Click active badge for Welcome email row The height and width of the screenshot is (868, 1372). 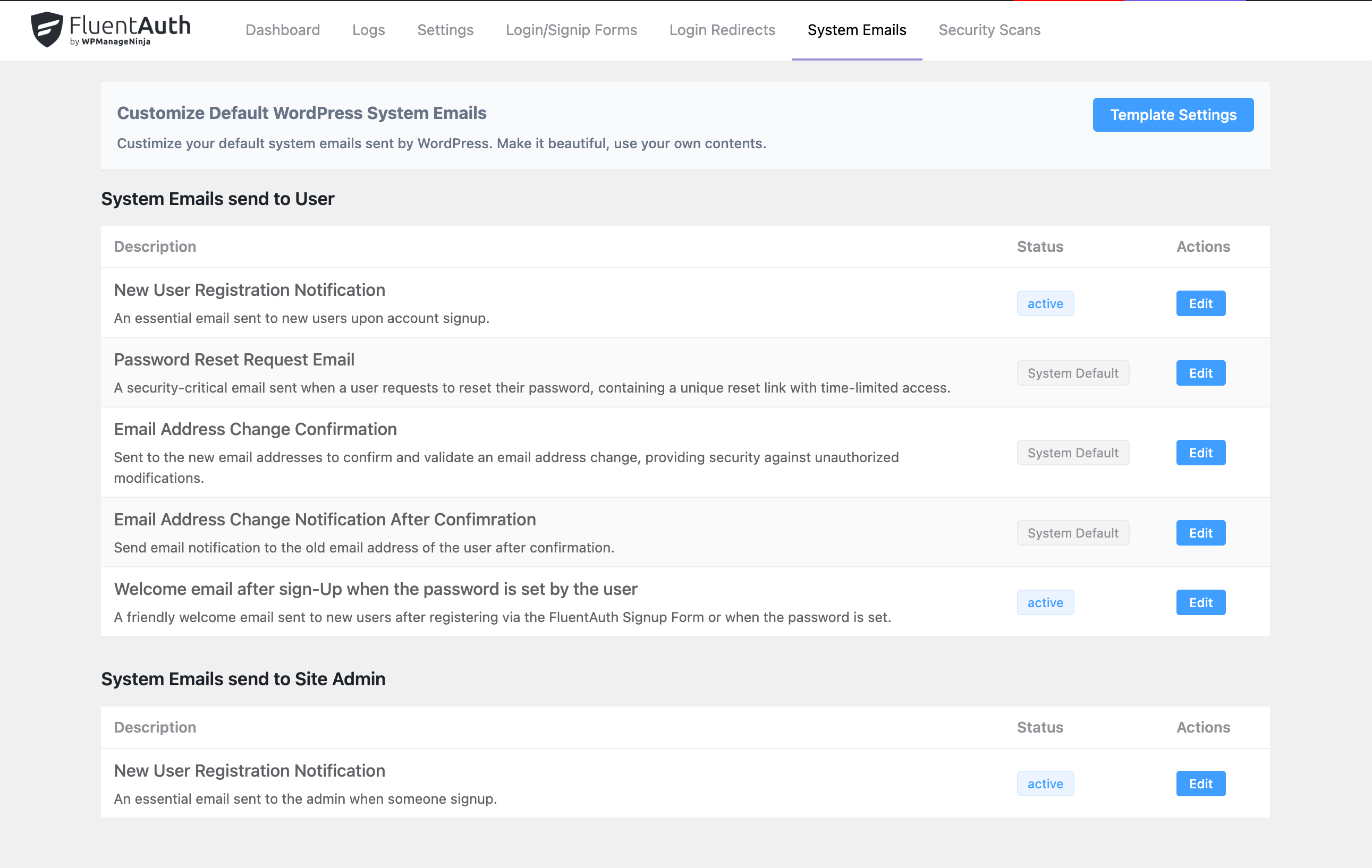tap(1045, 602)
